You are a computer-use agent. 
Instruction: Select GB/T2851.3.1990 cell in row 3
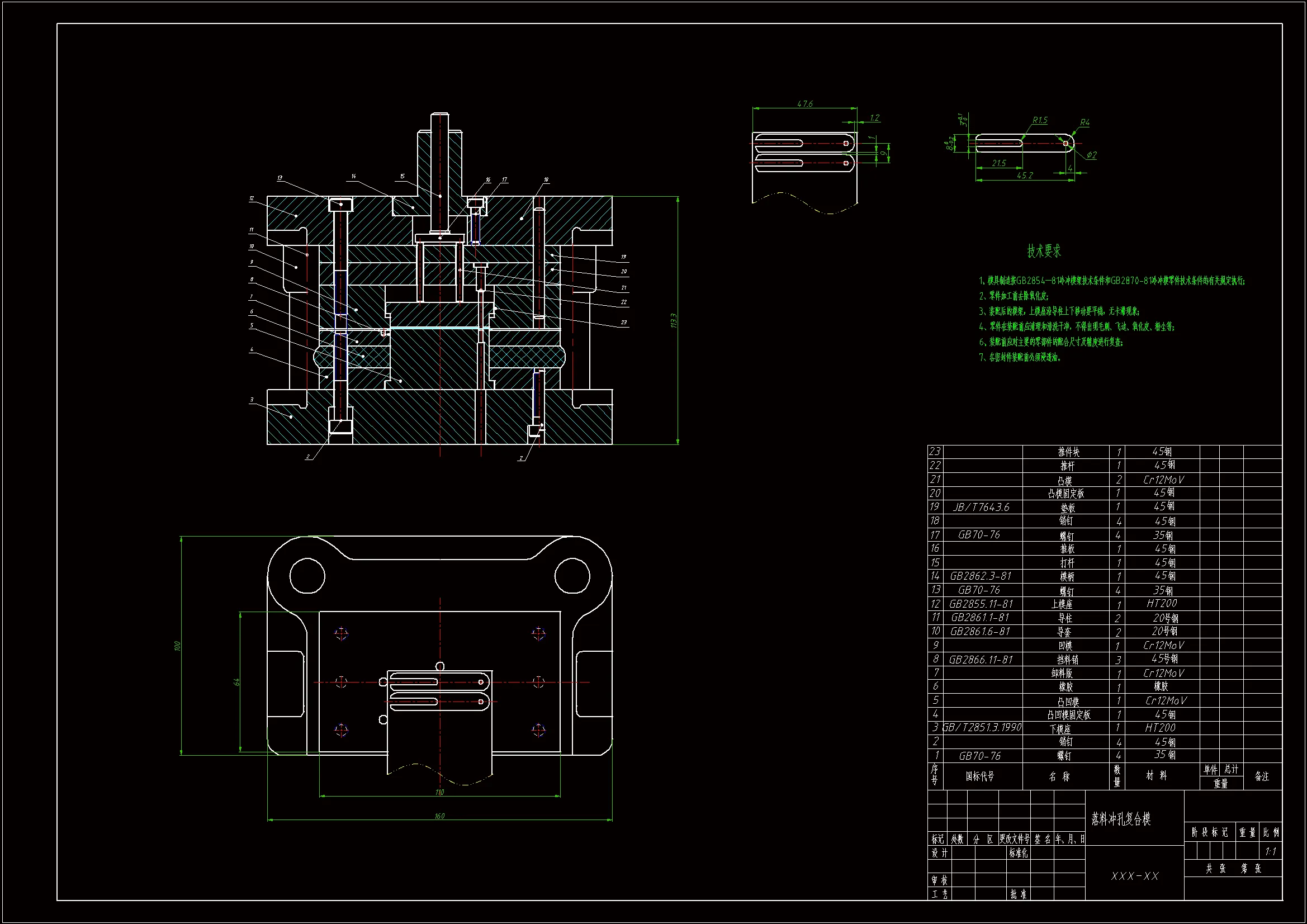pyautogui.click(x=982, y=728)
